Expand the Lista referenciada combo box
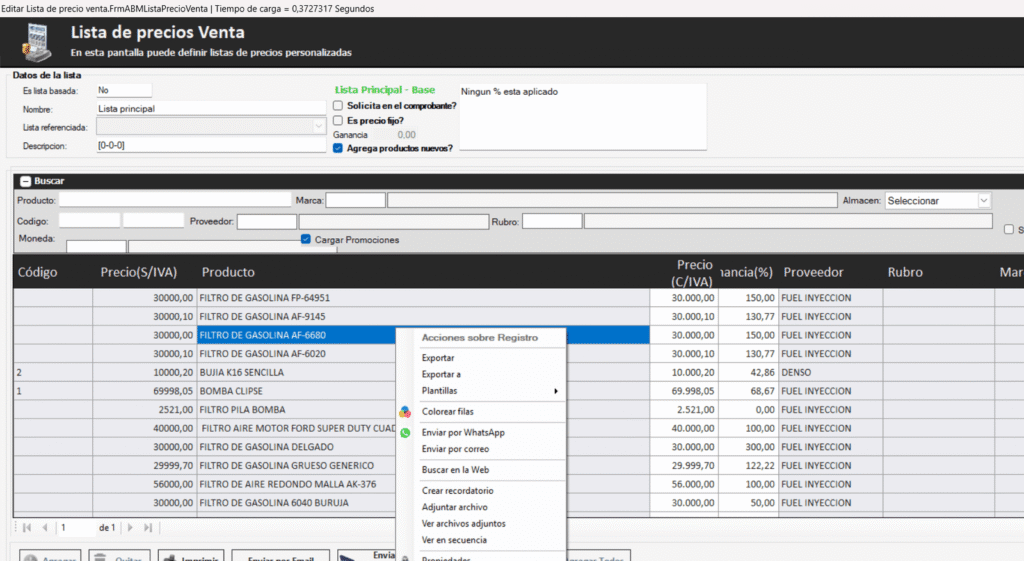 (x=319, y=127)
